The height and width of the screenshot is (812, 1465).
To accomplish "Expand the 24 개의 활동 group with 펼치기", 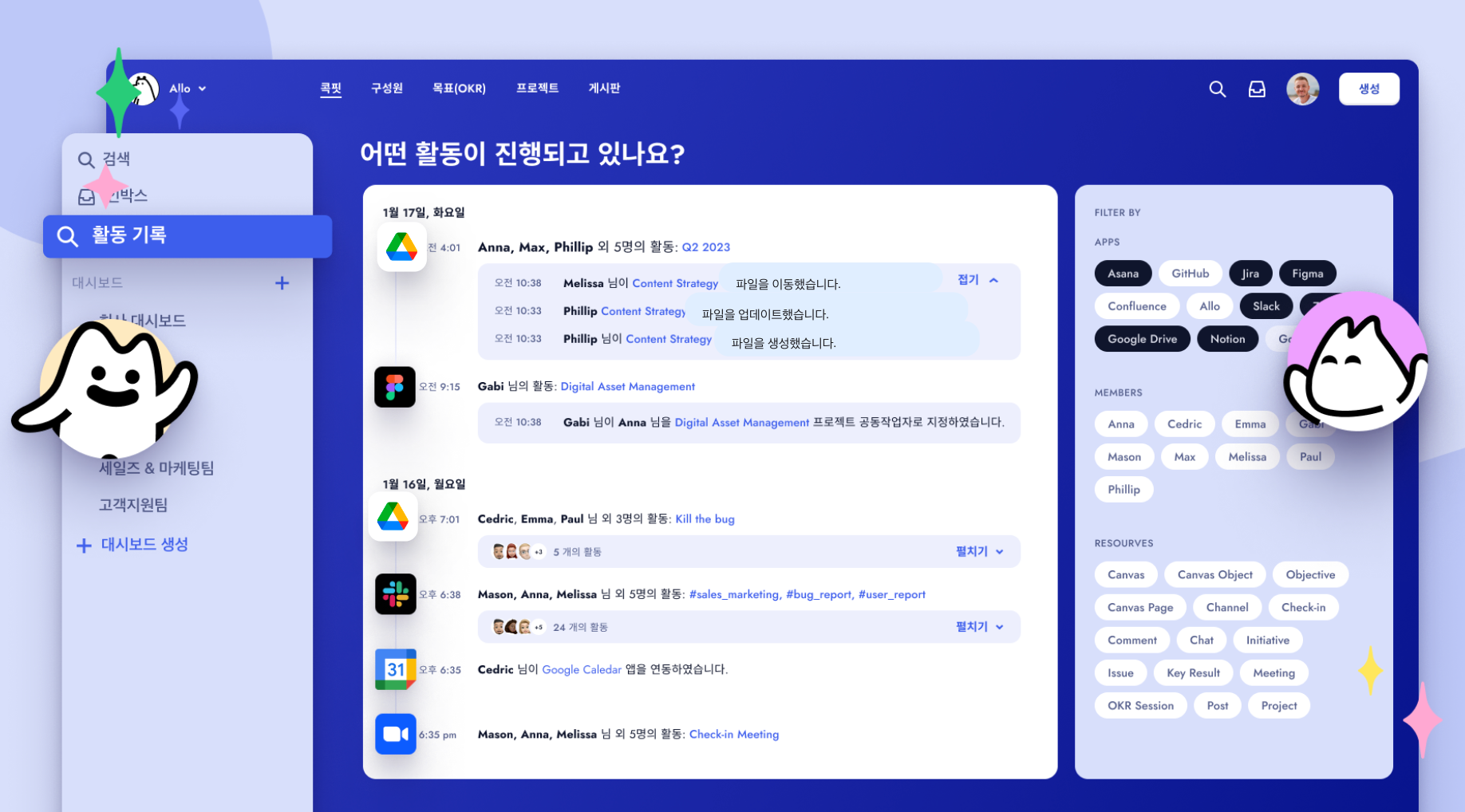I will click(x=979, y=627).
